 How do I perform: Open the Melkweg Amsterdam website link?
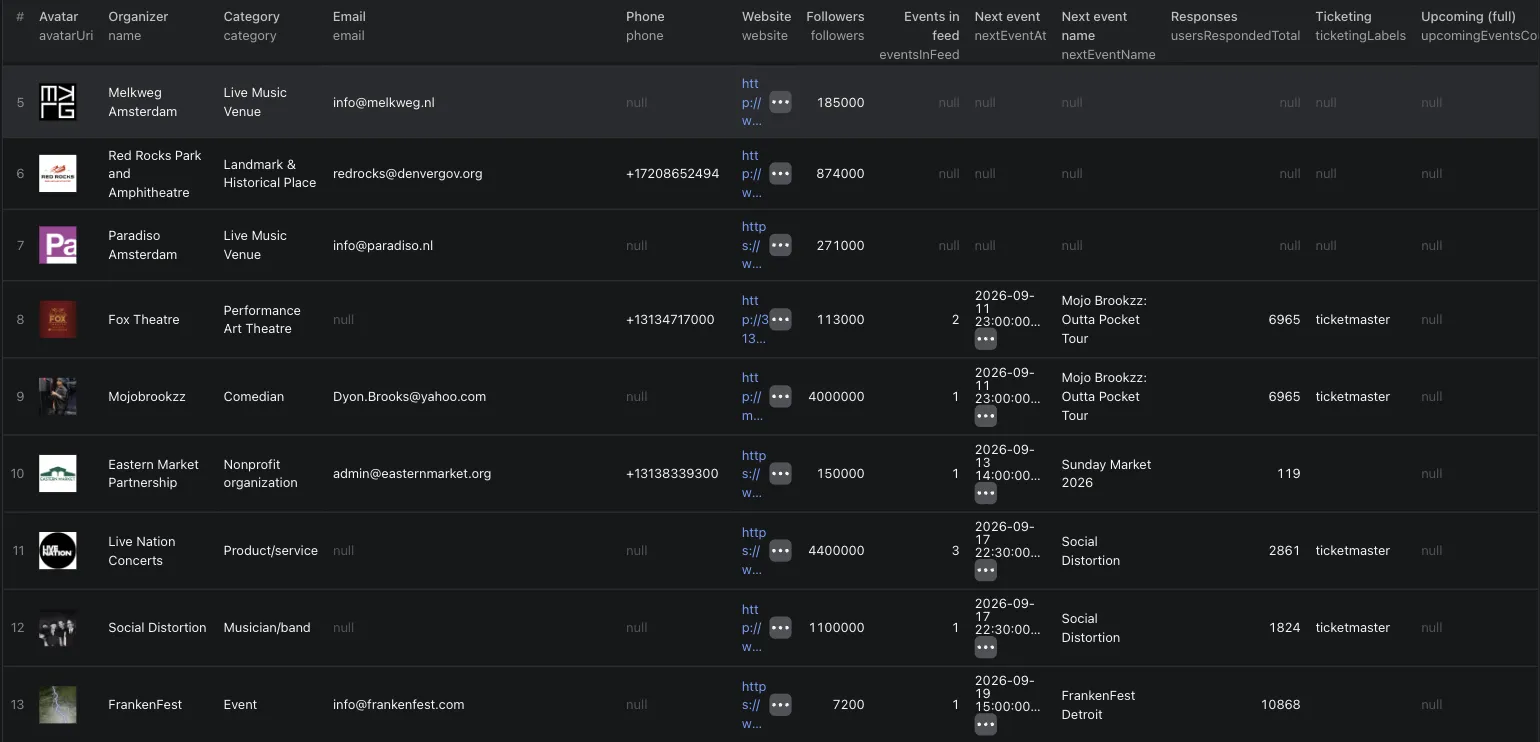(752, 102)
